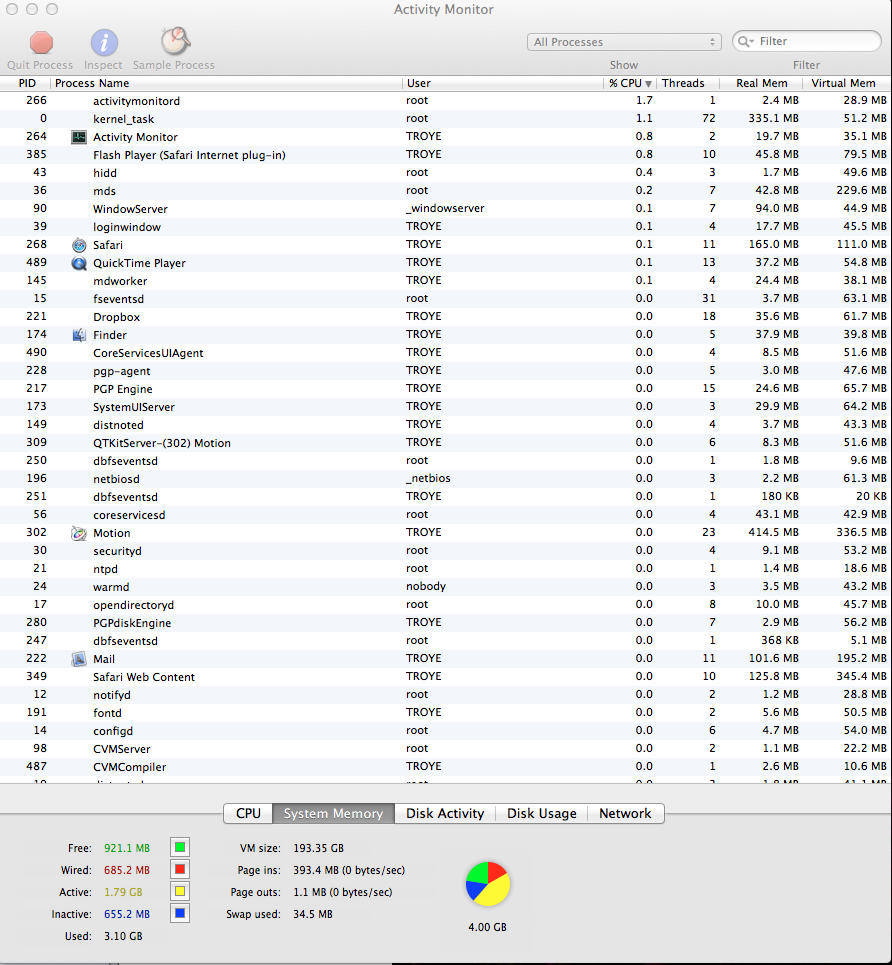The image size is (892, 965).
Task: Click the green Free memory swatch
Action: tap(180, 847)
